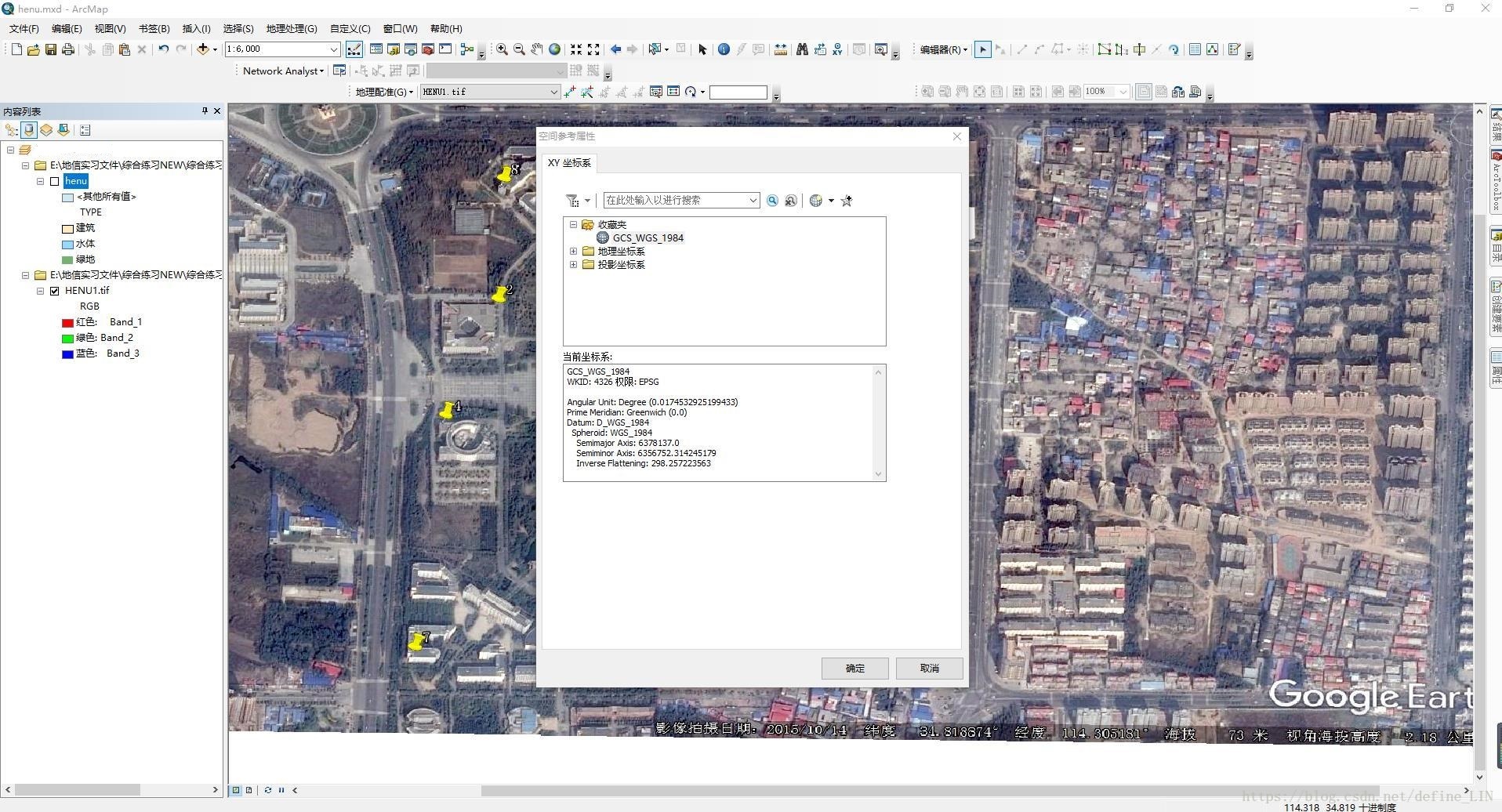Select the Zoom In magnifier tool
Viewport: 1502px width, 812px height.
tap(502, 49)
